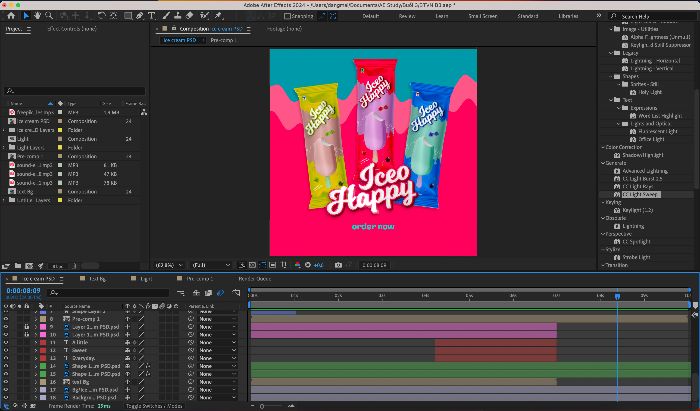700x411 pixels.
Task: Select the Rotation tool in toolbar
Action: coord(102,16)
